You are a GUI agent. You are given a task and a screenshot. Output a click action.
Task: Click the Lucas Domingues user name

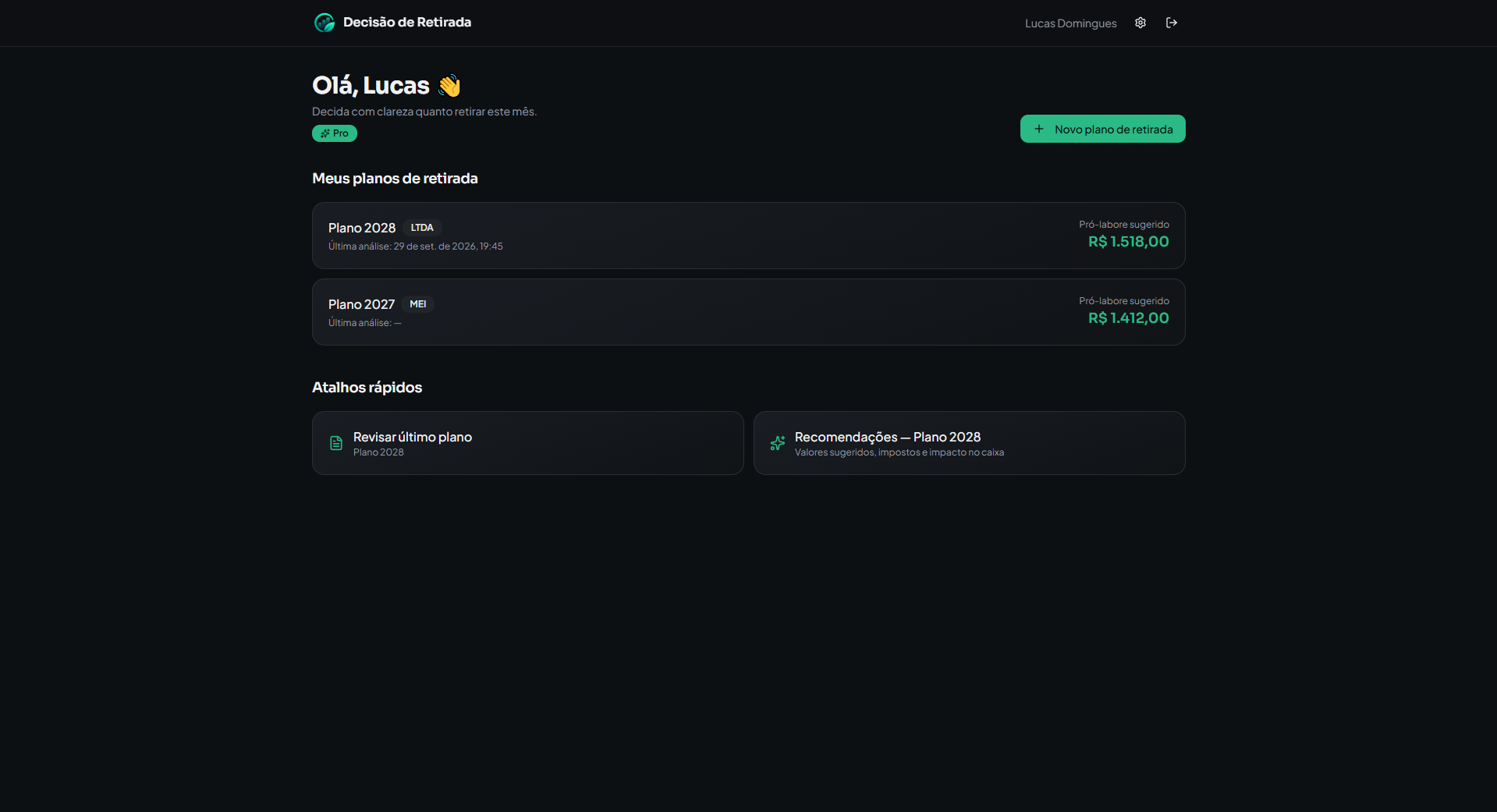[x=1070, y=23]
